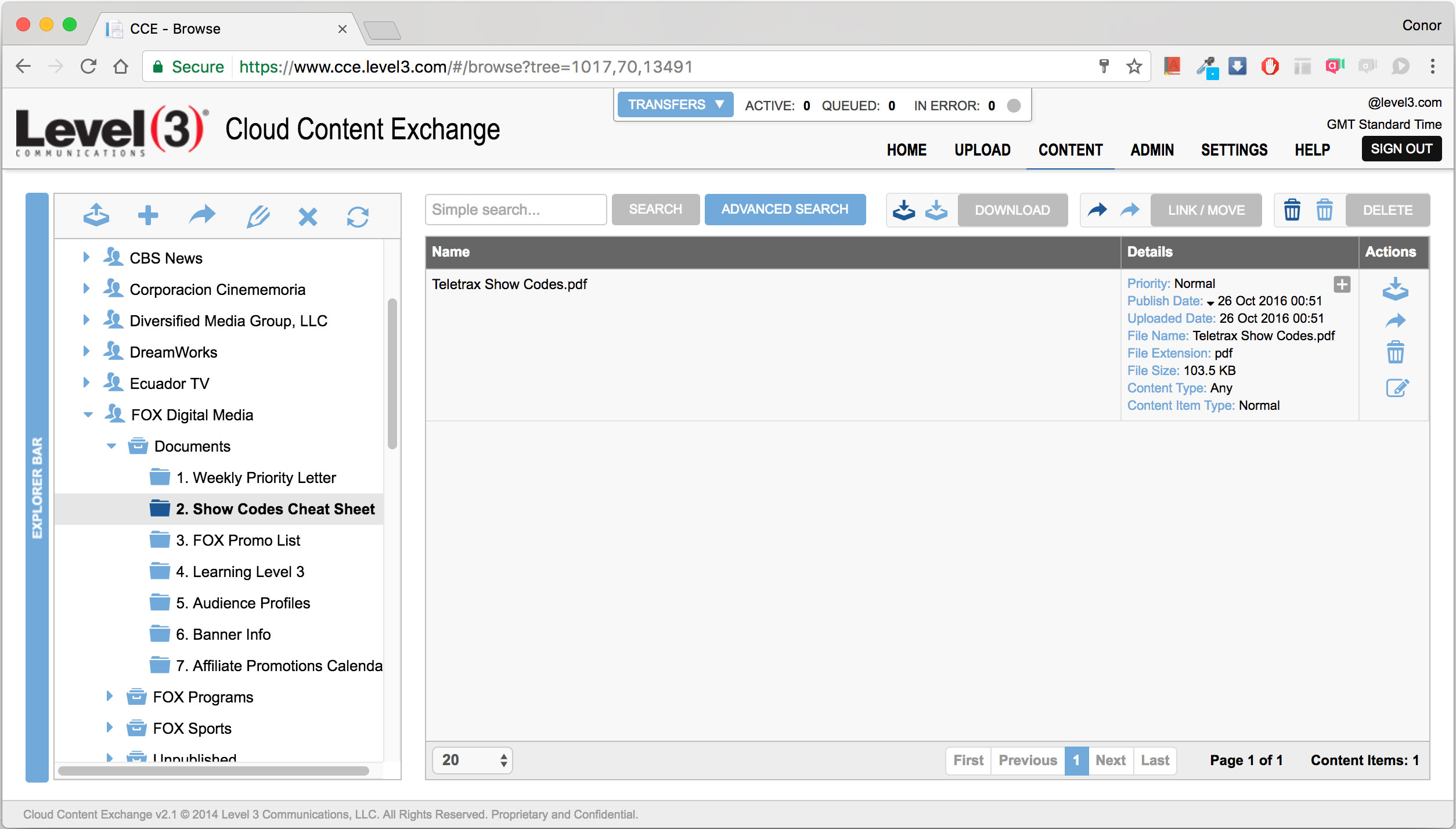Open the Publish Date sort arrow
Image resolution: width=1456 pixels, height=829 pixels.
click(x=1210, y=303)
